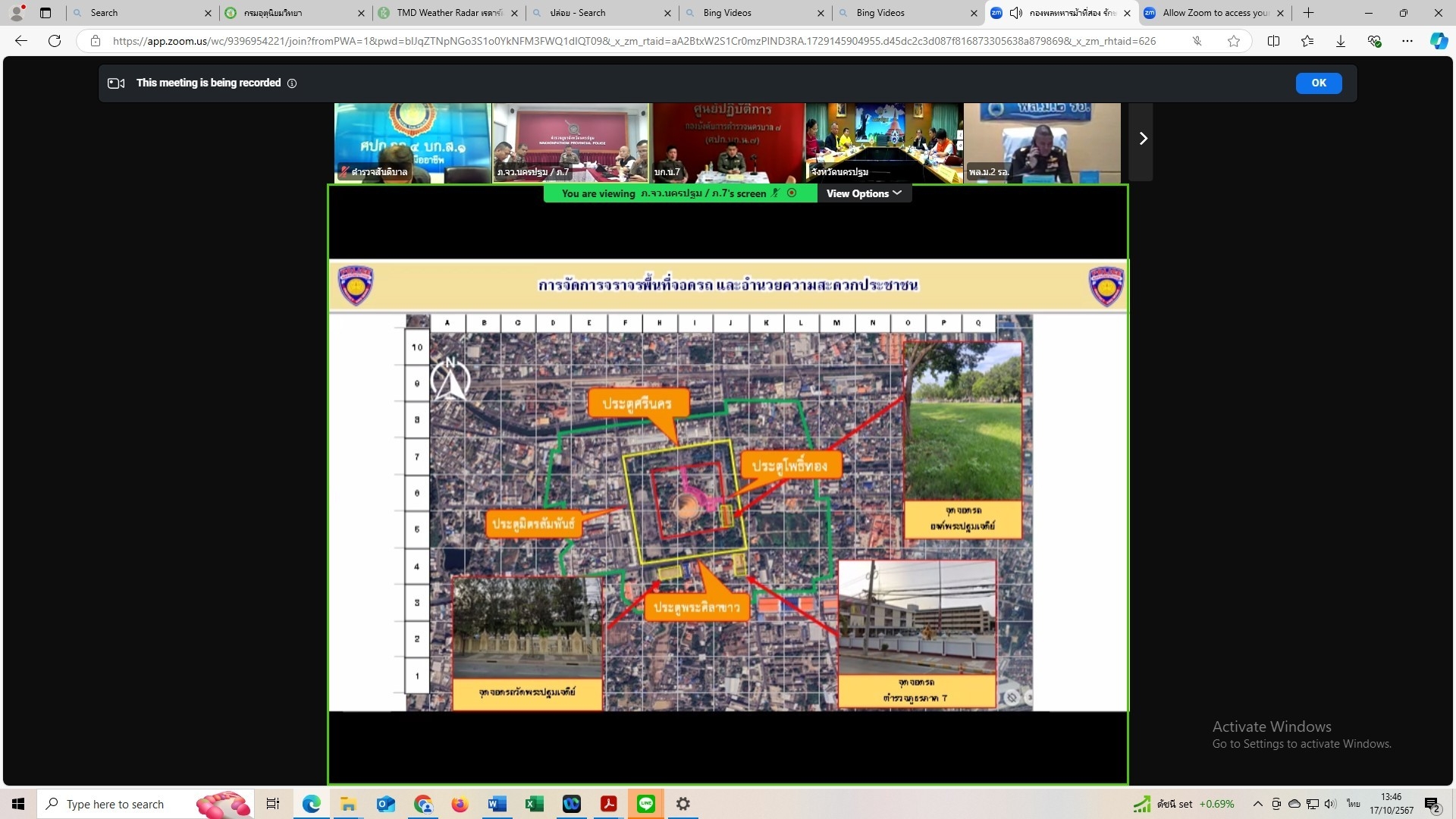Open Browser essentials heart icon
The width and height of the screenshot is (1456, 819).
(x=1374, y=41)
